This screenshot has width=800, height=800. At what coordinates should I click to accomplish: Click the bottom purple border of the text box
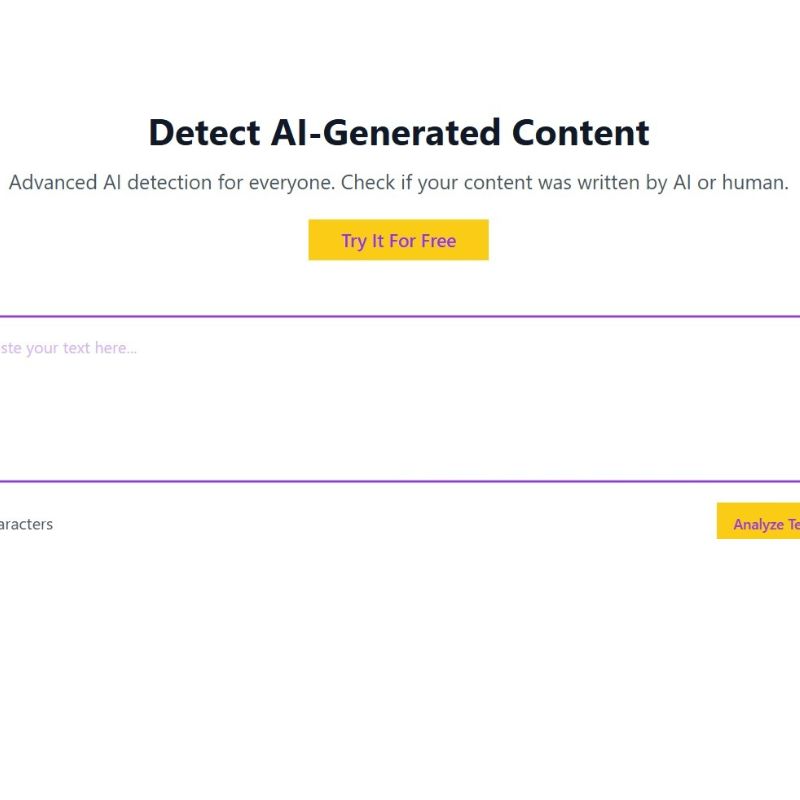pos(400,481)
